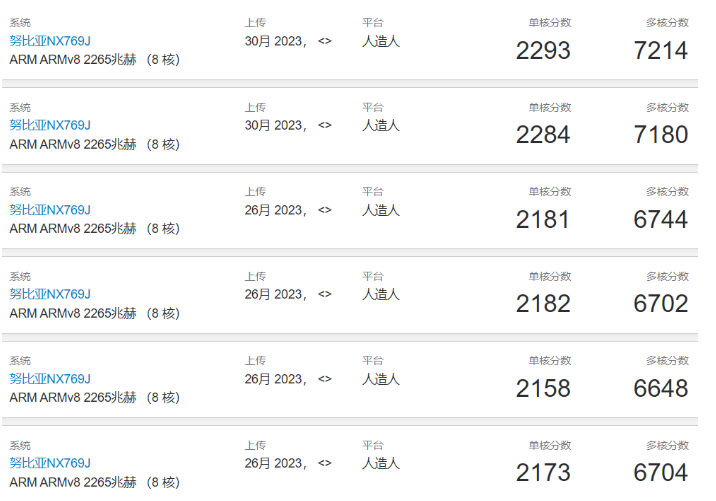
Task: Select the 6648 multi-core score
Action: [661, 389]
